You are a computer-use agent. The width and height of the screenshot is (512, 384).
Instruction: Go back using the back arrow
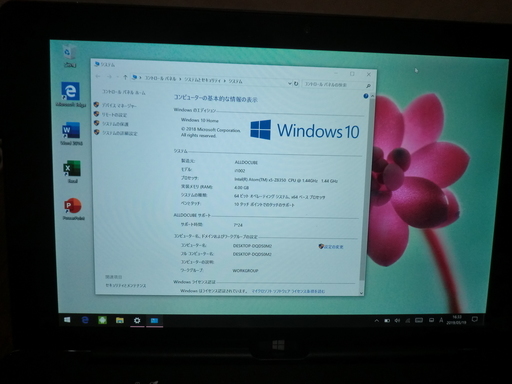click(98, 76)
